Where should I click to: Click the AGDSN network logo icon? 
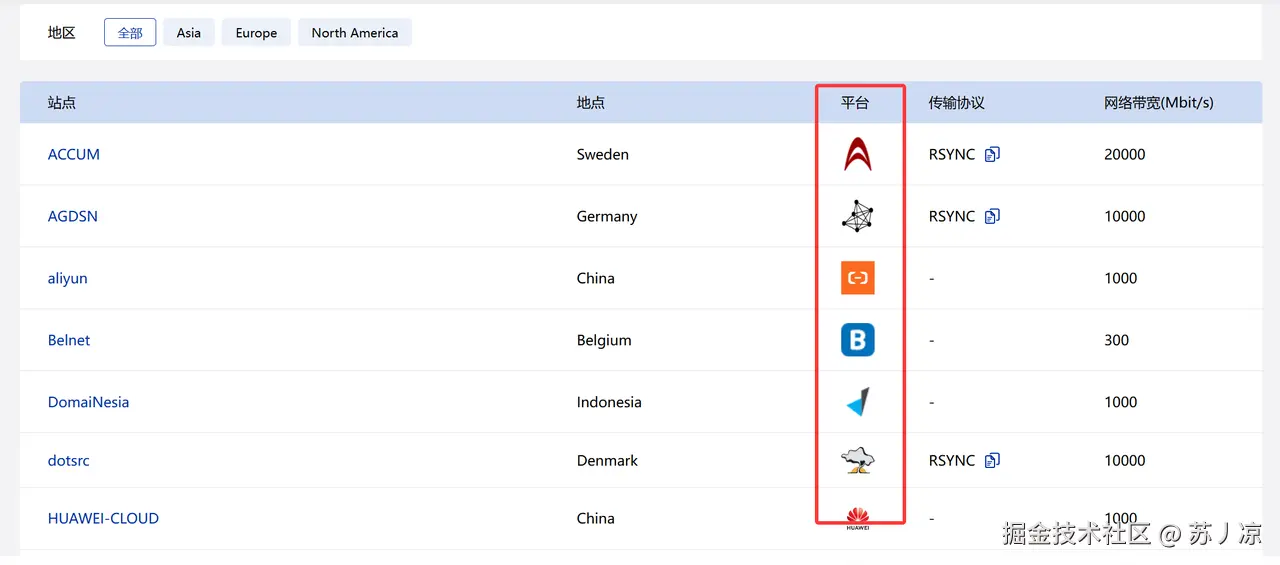tap(858, 216)
